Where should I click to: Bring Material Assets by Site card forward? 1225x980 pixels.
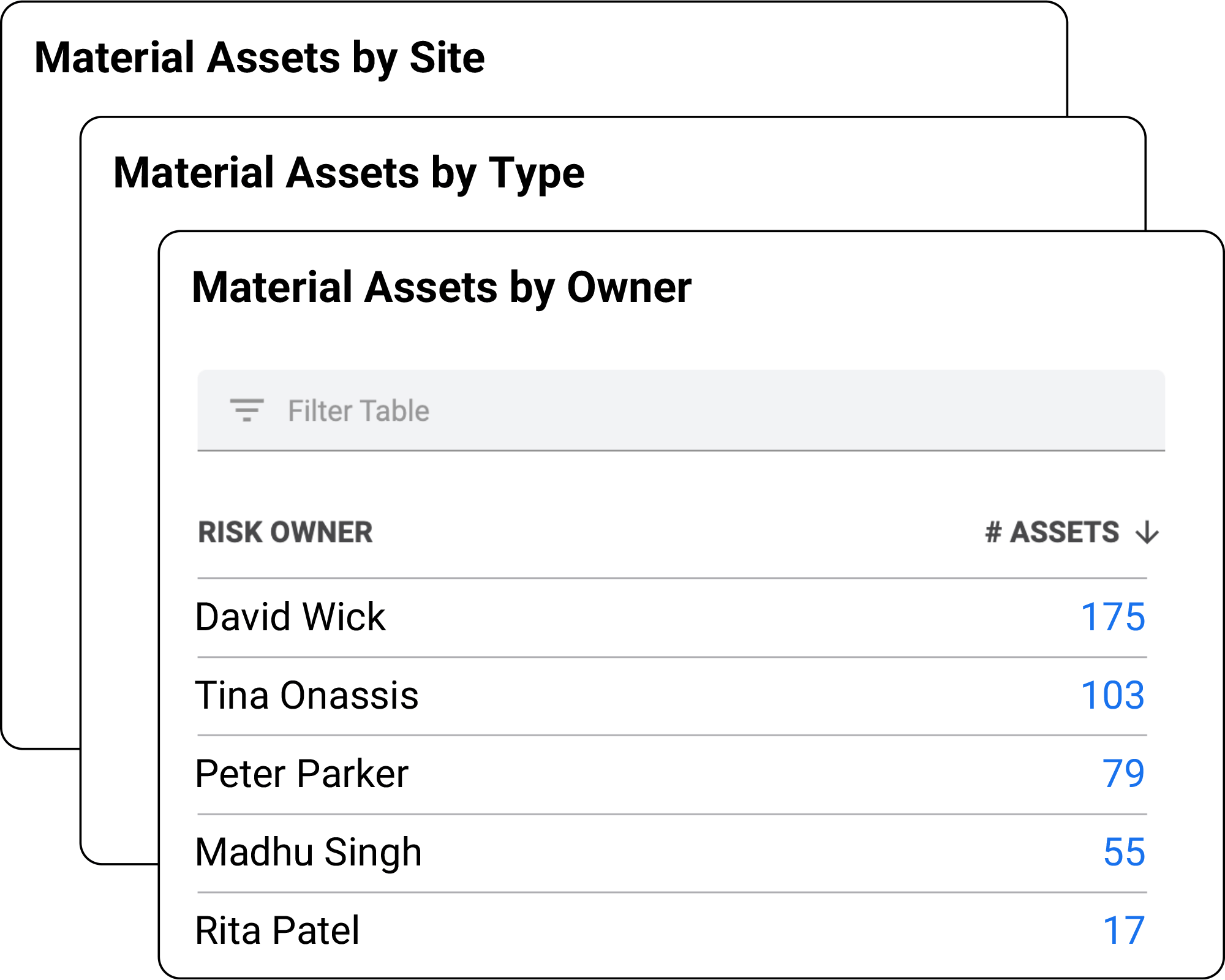(x=260, y=58)
